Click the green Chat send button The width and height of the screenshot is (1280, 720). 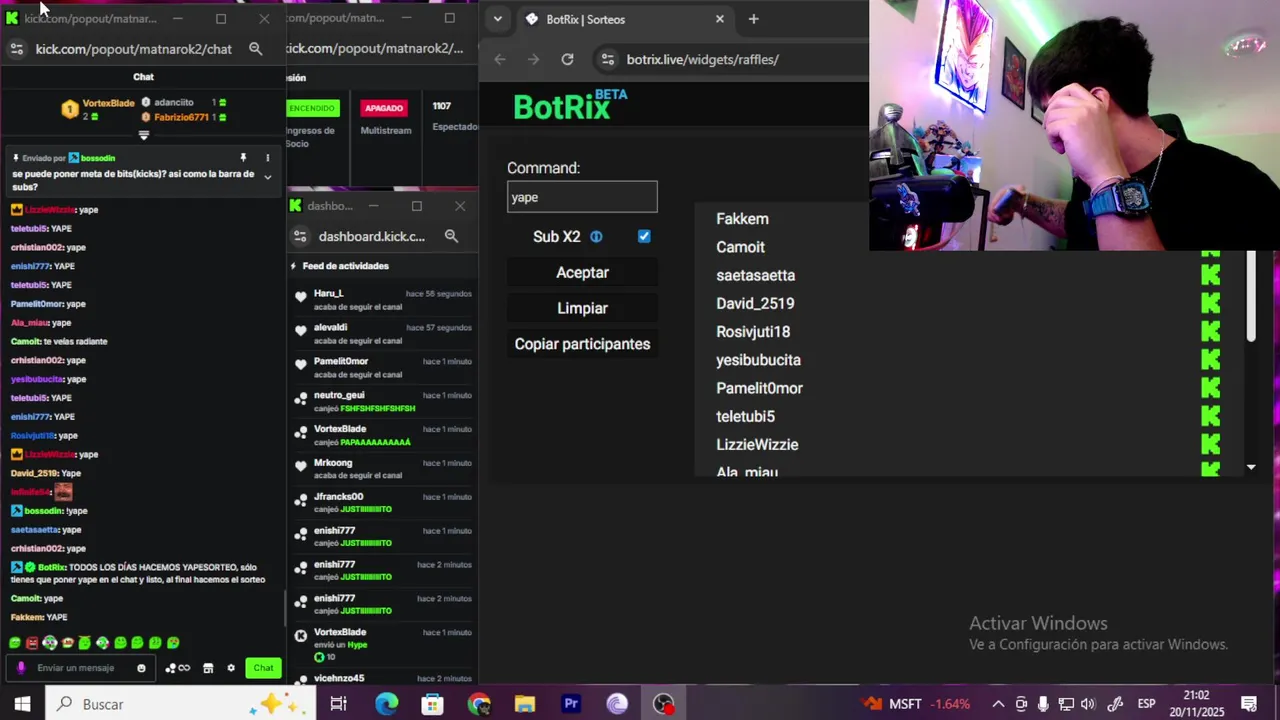263,668
